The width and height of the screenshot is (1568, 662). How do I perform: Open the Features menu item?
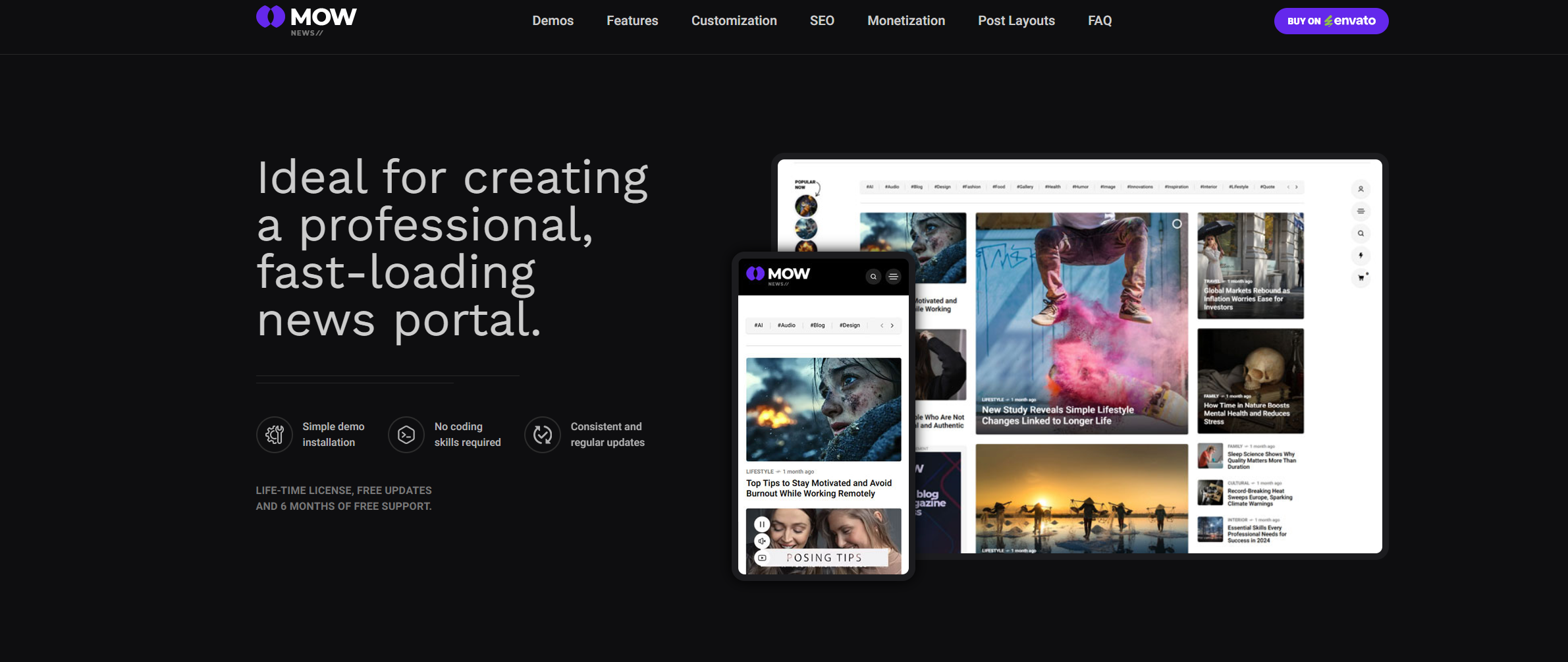coord(632,20)
